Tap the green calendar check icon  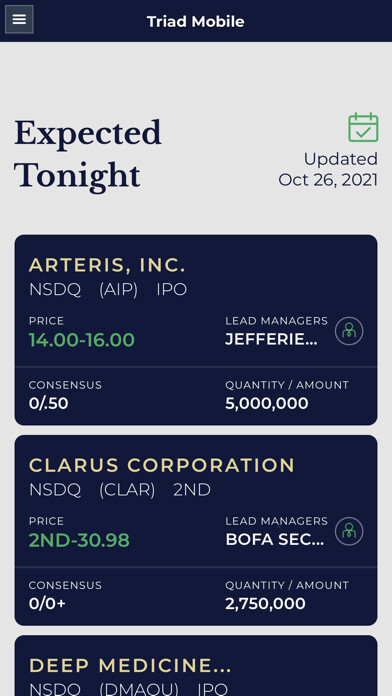[363, 127]
